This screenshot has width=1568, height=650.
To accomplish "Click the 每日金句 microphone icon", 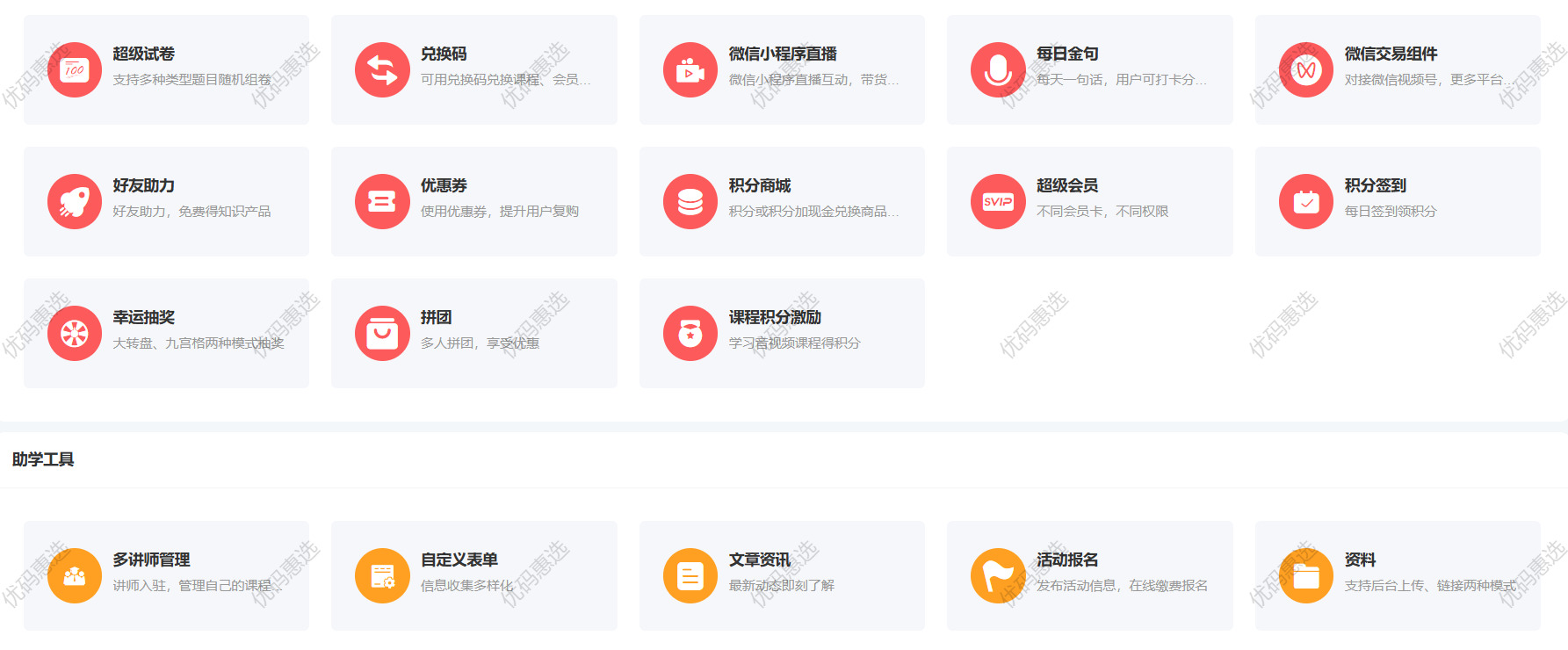I will 998,69.
